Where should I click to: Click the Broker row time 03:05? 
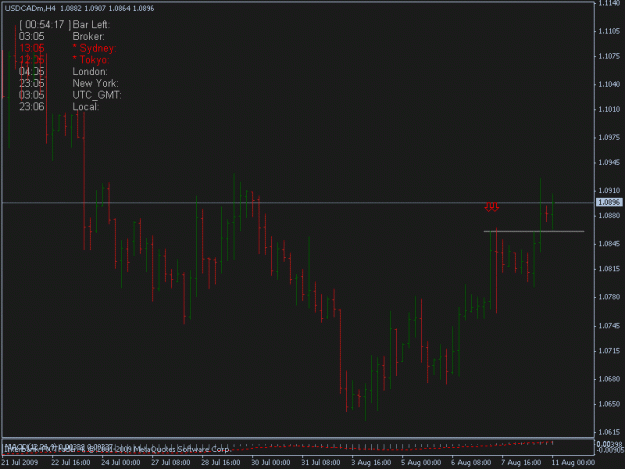tap(31, 37)
